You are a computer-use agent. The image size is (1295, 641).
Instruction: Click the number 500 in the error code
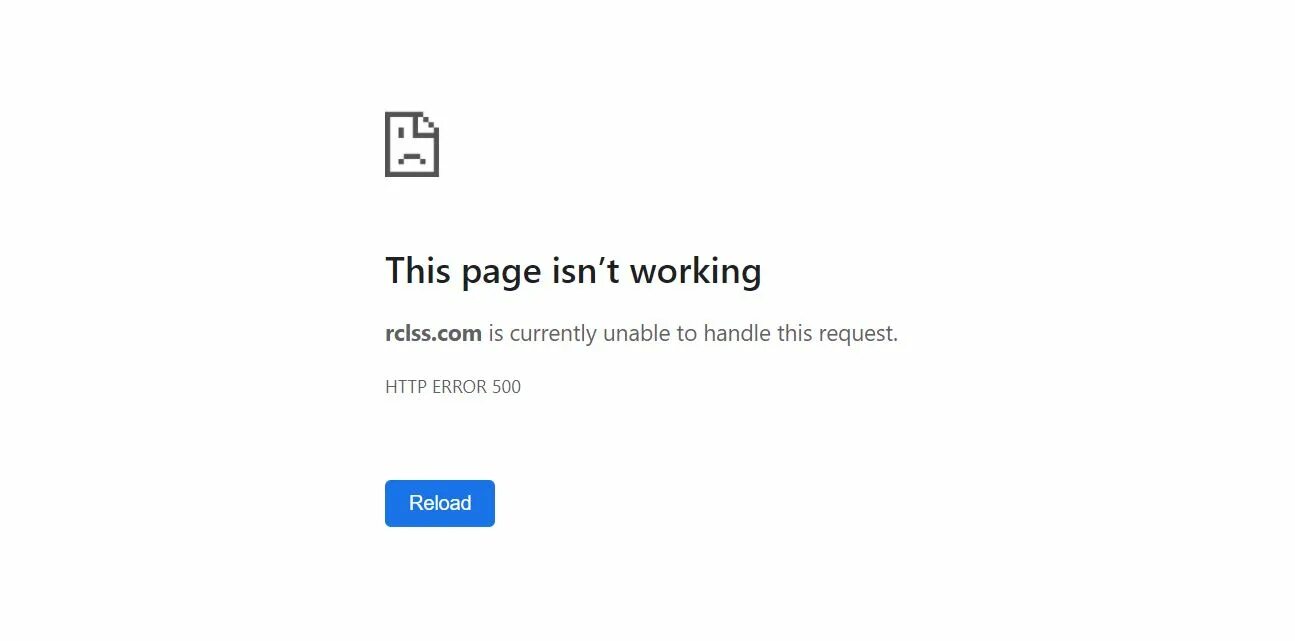coord(506,387)
